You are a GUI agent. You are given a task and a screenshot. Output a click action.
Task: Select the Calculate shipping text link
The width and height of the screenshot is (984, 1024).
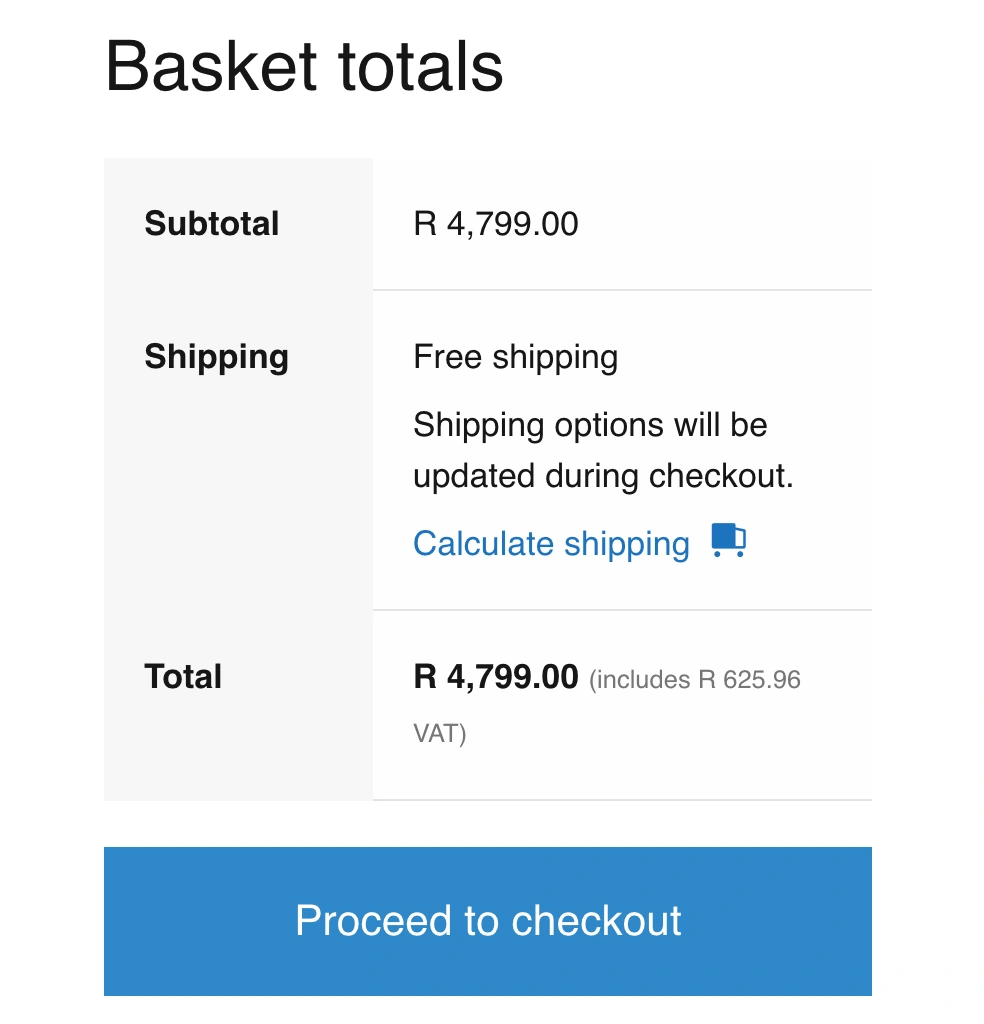pos(551,543)
